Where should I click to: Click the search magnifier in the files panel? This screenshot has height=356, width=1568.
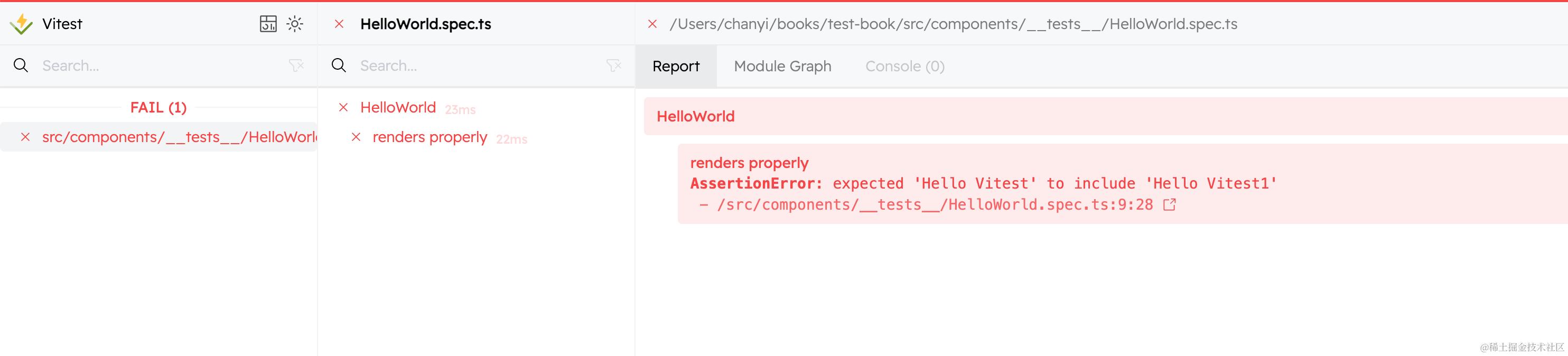pos(21,65)
